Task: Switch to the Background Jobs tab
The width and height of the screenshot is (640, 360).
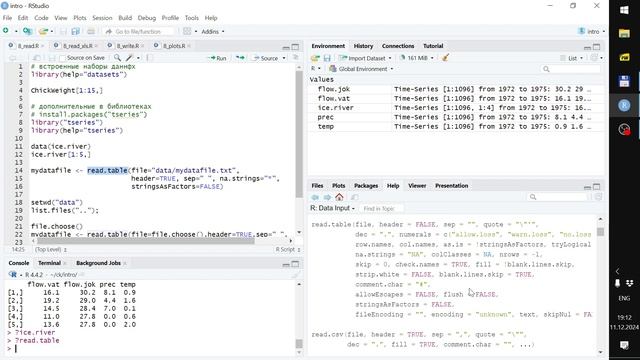Action: [x=98, y=263]
